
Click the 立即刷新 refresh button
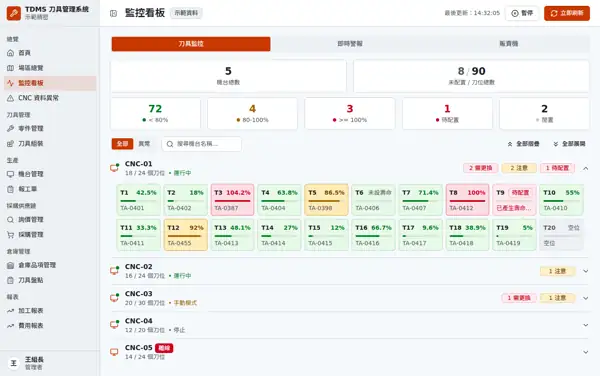567,13
